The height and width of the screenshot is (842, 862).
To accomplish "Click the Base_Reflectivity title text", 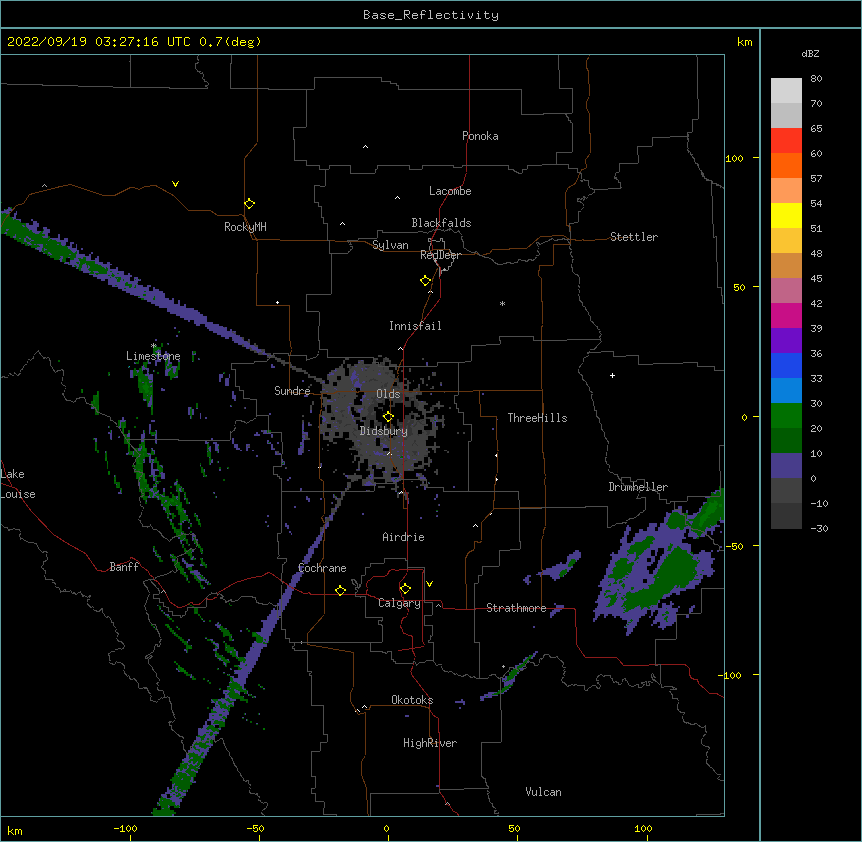I will (x=431, y=15).
